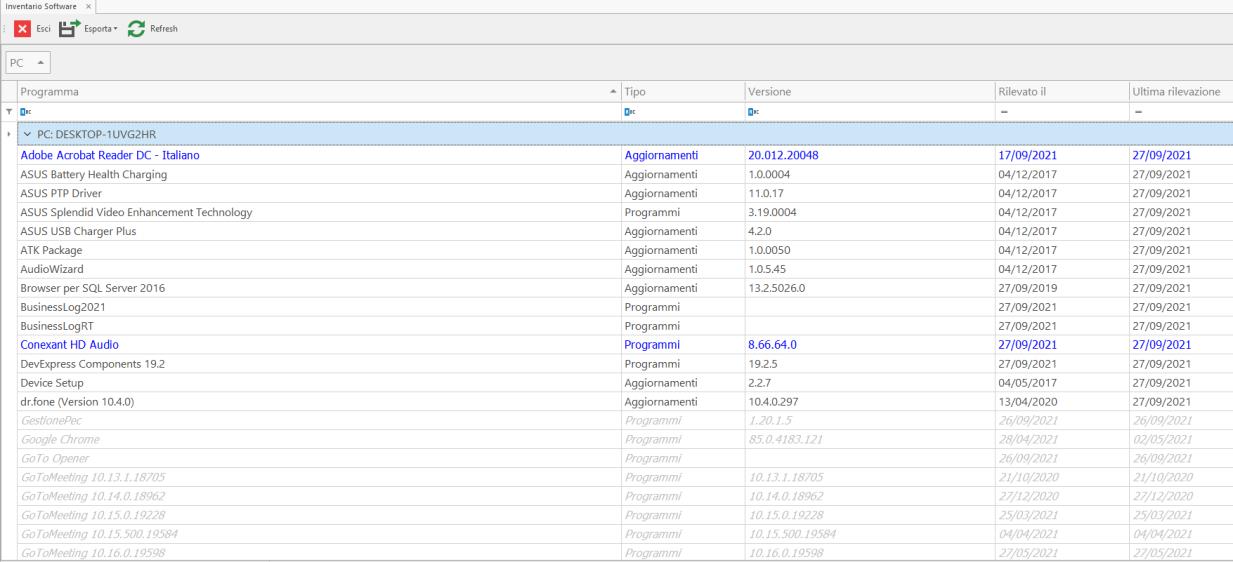This screenshot has height=562, width=1233.
Task: Select greyed GoTo Opener row
Action: [625, 459]
